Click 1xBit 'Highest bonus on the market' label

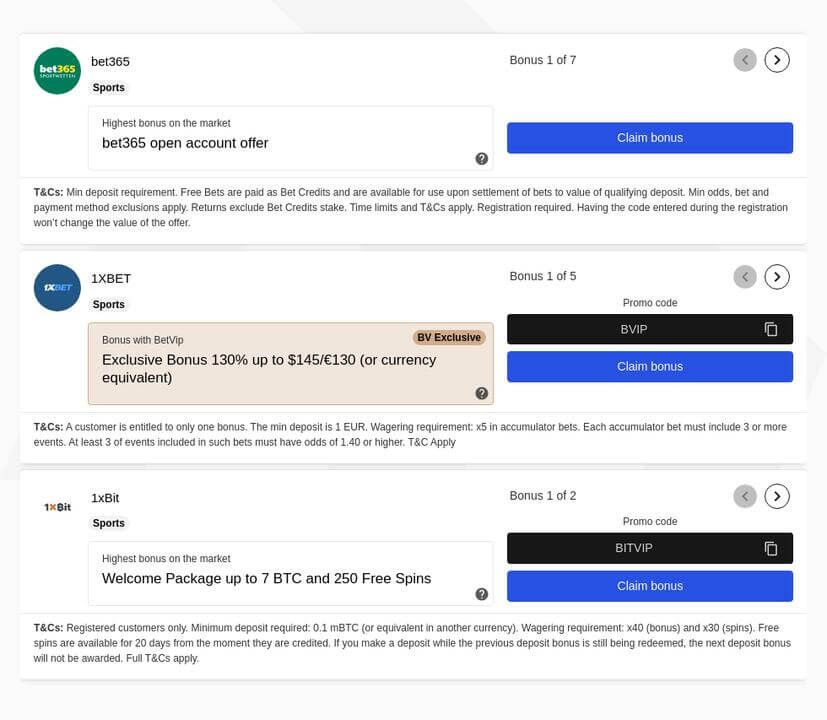pyautogui.click(x=166, y=559)
